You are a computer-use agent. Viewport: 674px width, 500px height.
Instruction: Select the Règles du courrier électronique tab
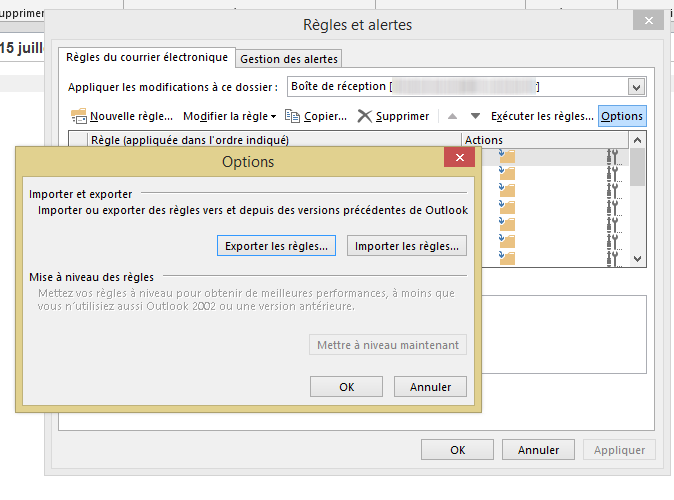click(x=147, y=58)
